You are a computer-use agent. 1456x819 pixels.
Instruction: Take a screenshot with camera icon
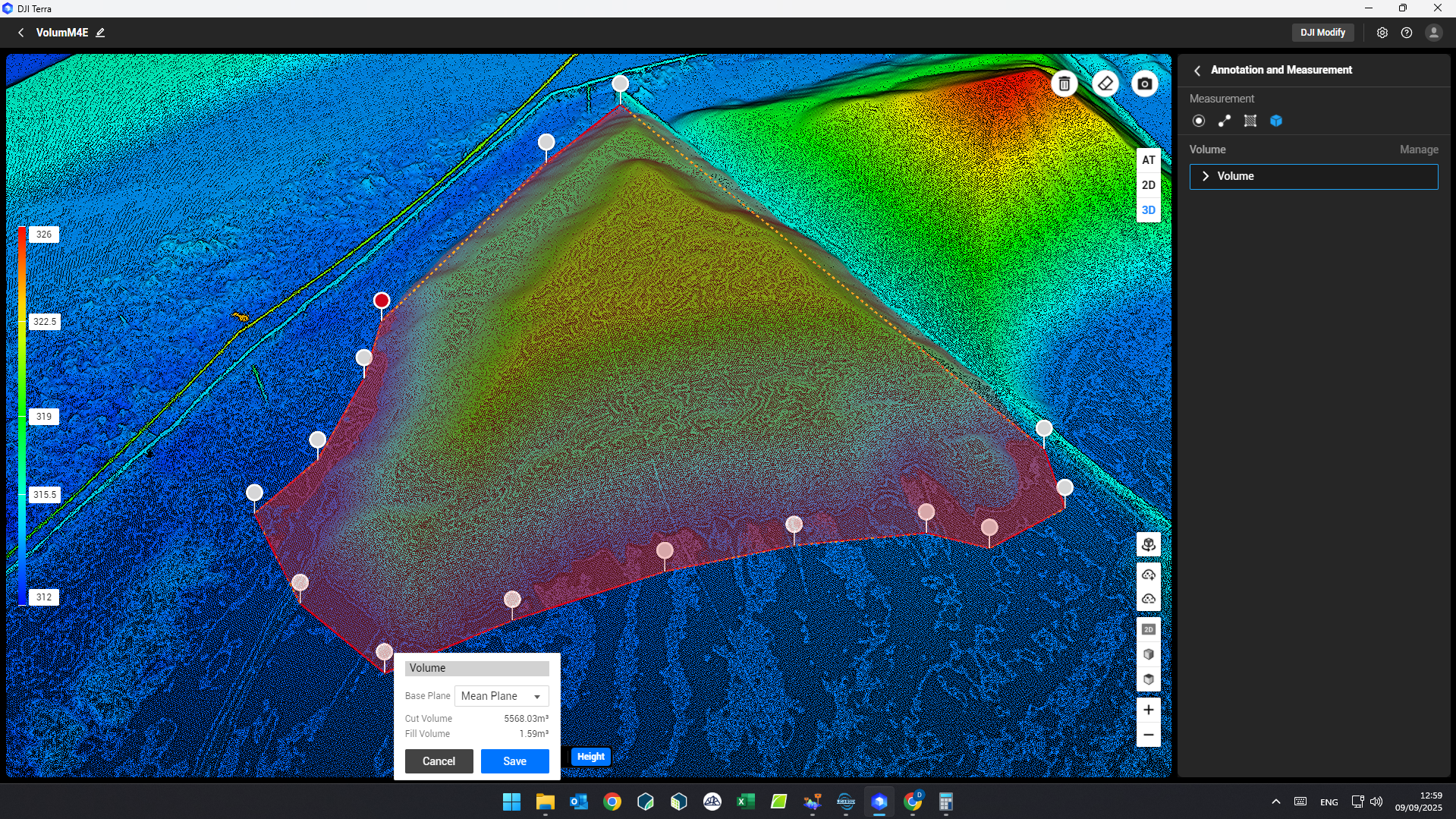pos(1145,83)
